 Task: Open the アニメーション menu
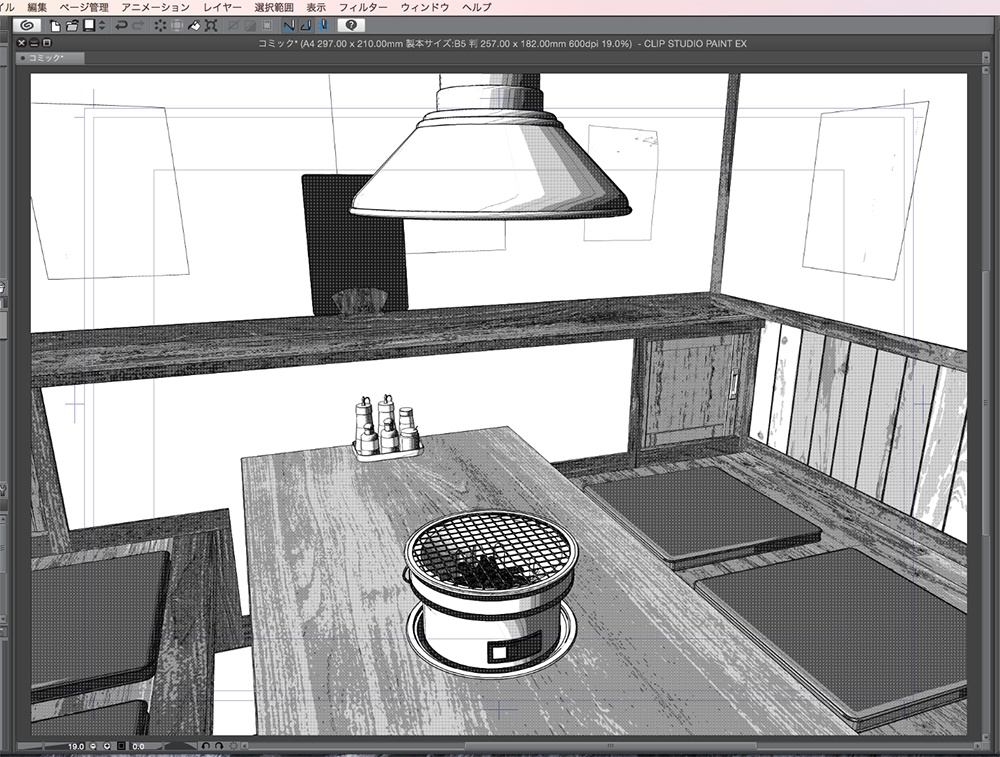pos(156,7)
